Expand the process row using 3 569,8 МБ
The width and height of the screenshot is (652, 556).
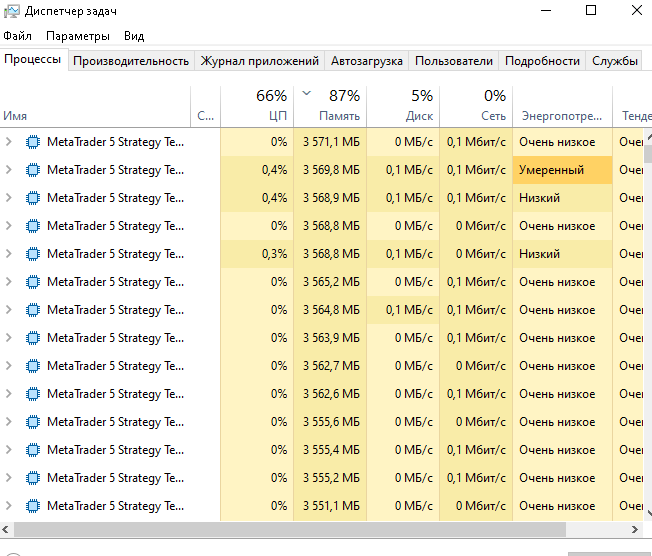click(x=8, y=170)
